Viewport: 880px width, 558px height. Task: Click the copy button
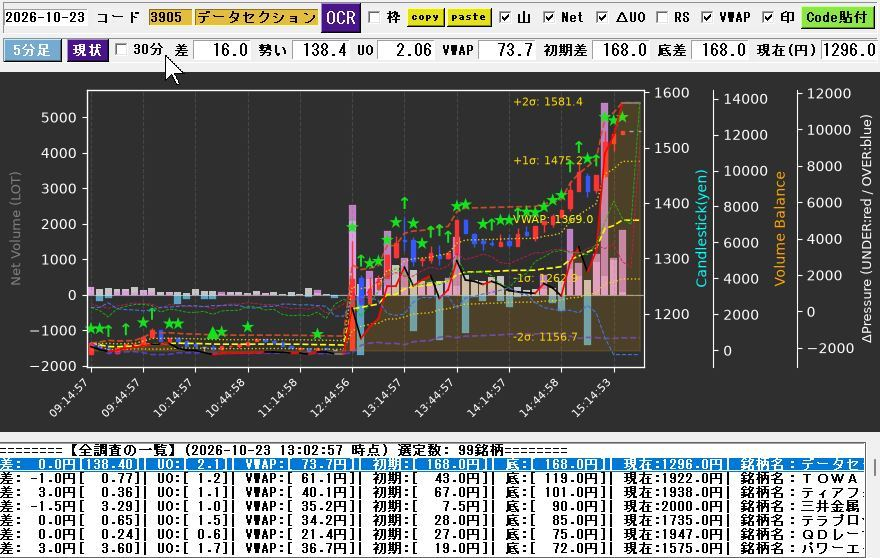click(425, 17)
